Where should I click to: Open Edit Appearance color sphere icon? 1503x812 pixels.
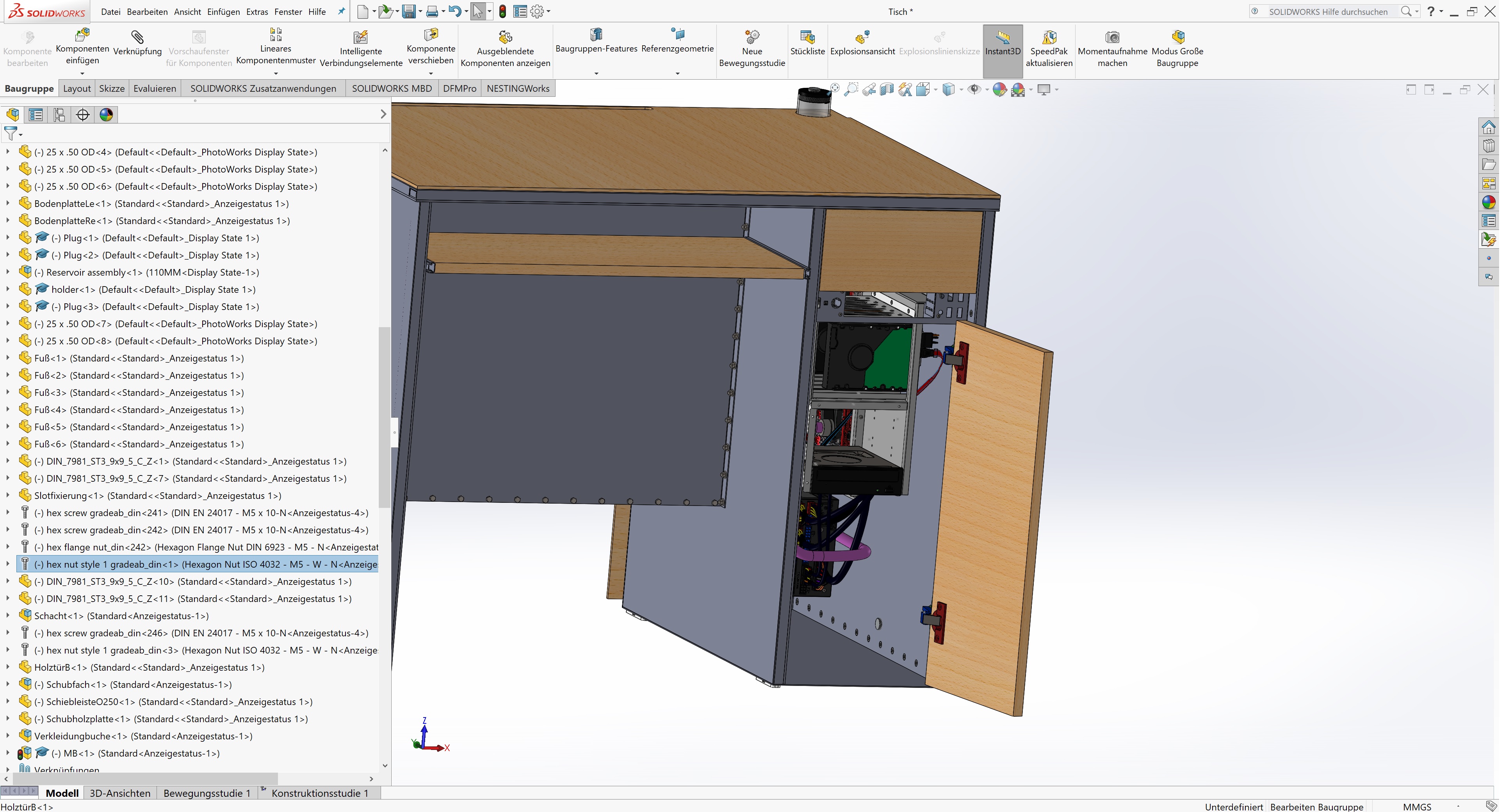[x=999, y=89]
